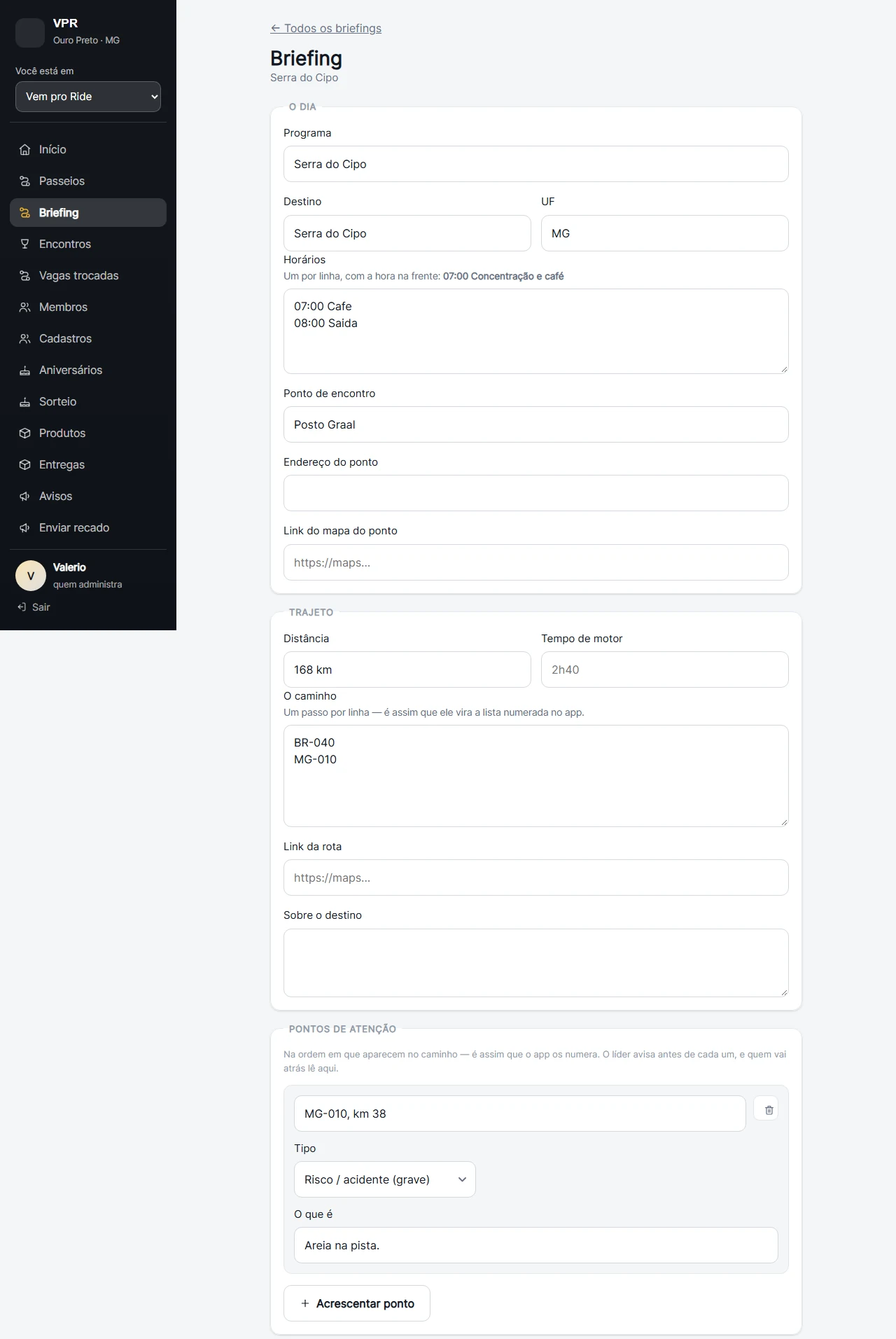Click the Avisos megaphone icon

[24, 497]
